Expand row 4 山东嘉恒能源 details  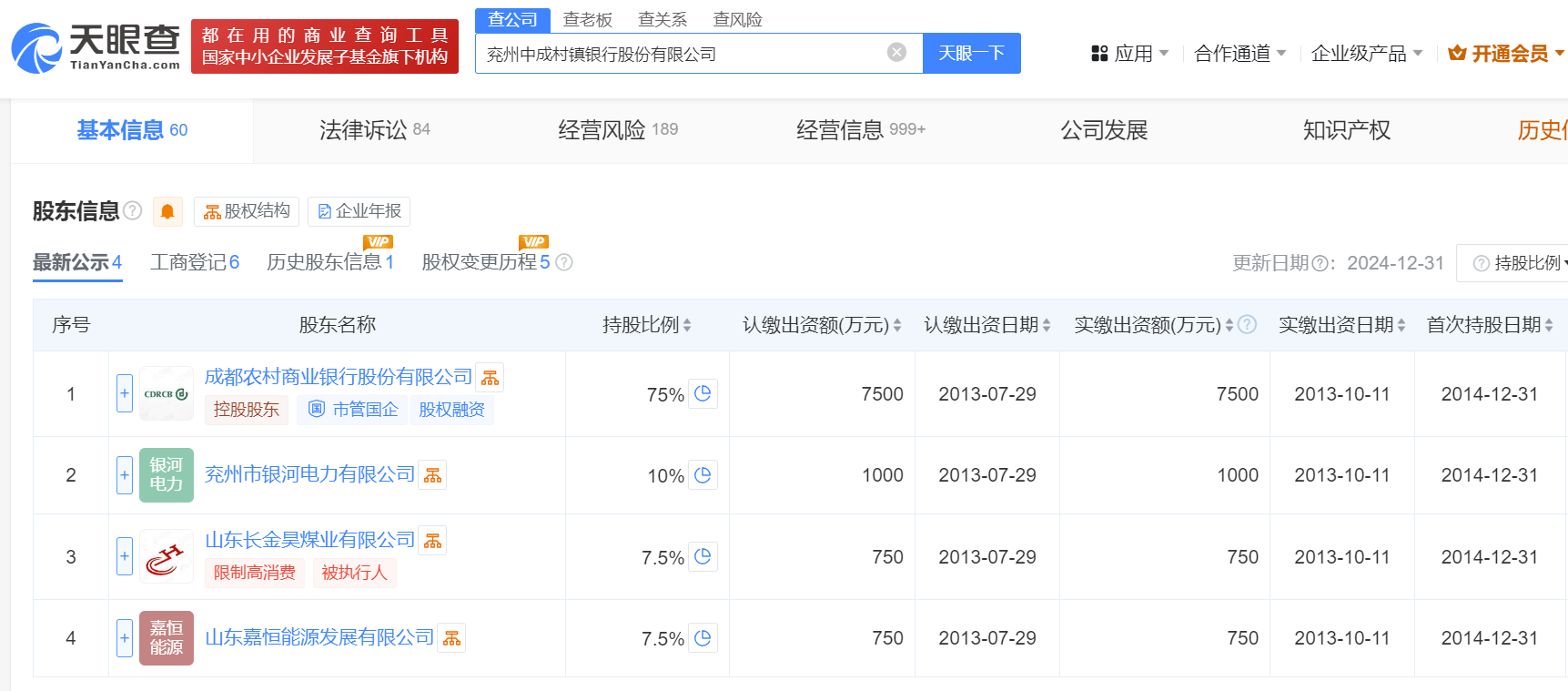tap(125, 638)
